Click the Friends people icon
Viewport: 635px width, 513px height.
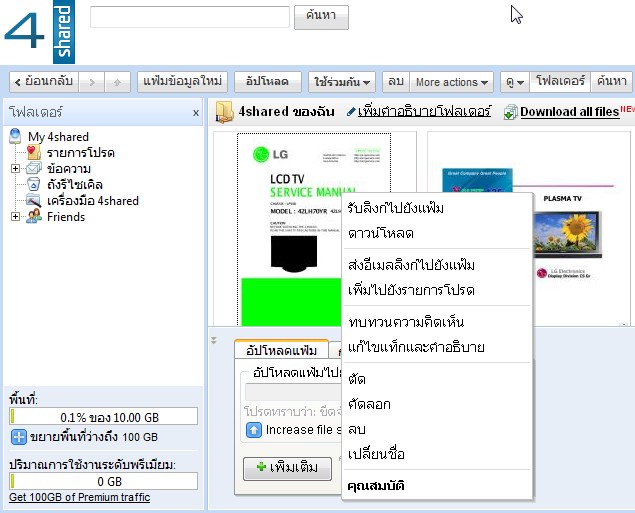(x=34, y=216)
